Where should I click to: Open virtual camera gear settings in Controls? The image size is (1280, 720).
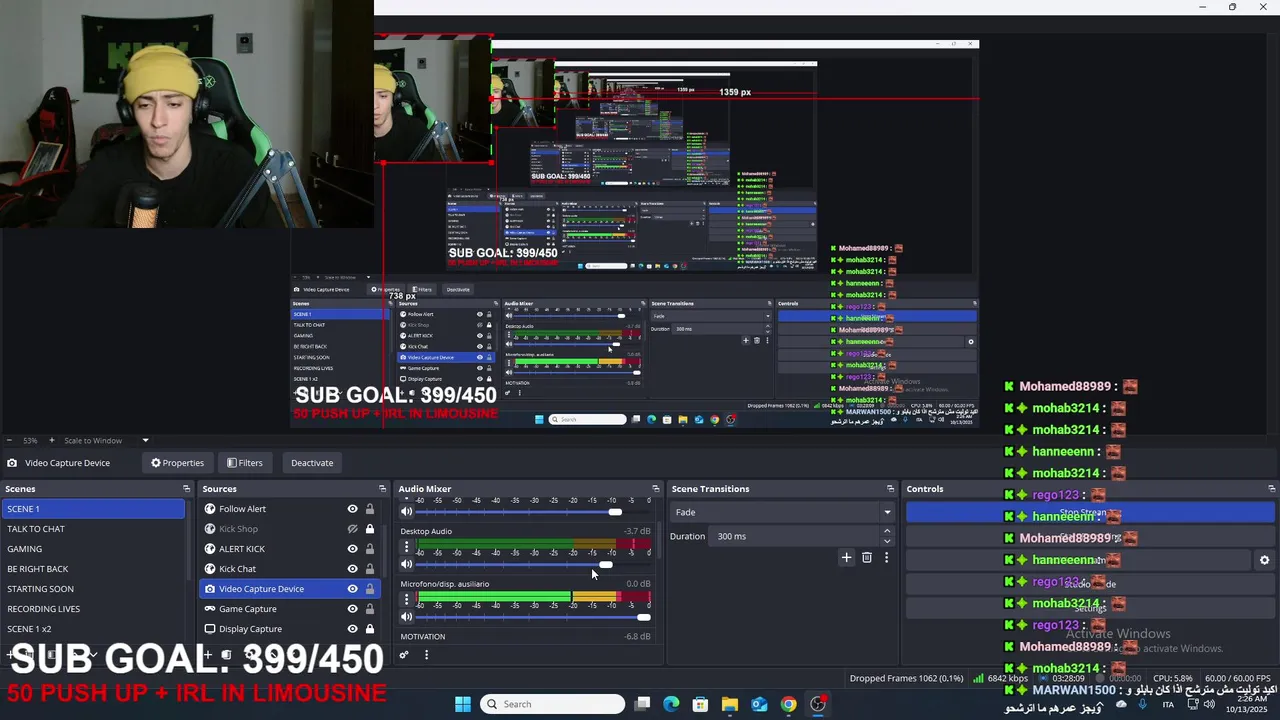click(x=1264, y=560)
